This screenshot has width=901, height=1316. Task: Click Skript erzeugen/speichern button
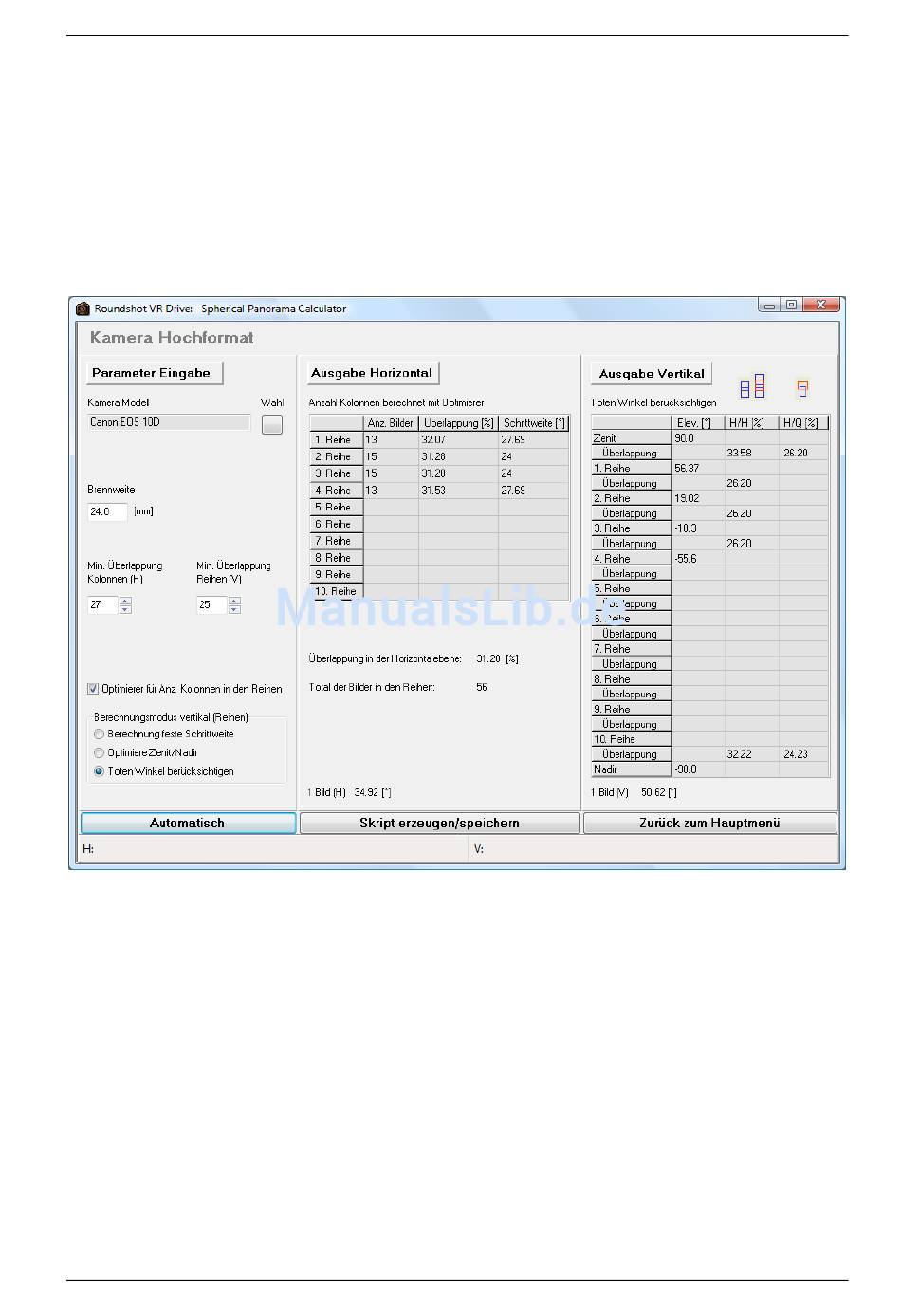pyautogui.click(x=439, y=823)
